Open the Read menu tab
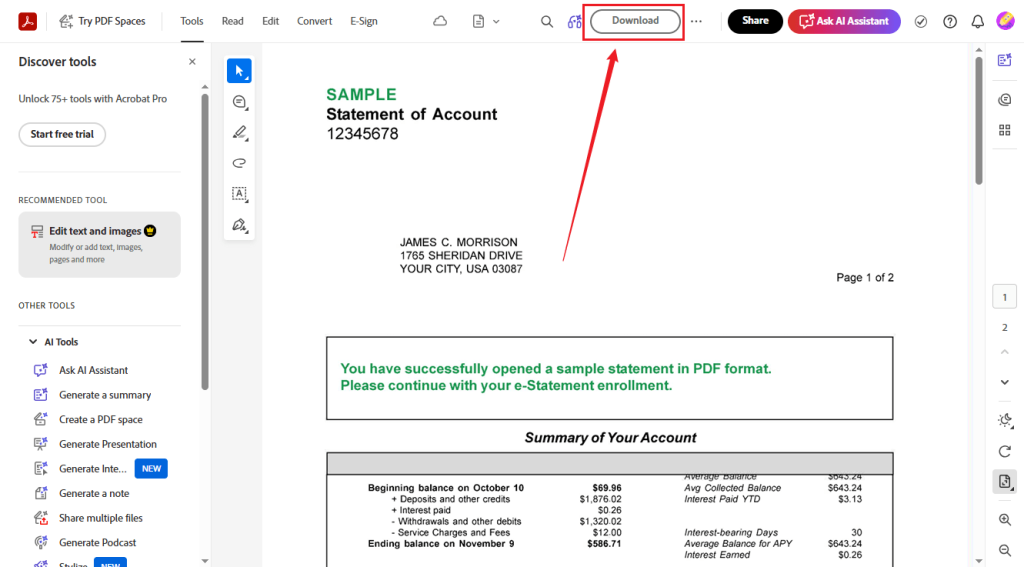 (232, 21)
